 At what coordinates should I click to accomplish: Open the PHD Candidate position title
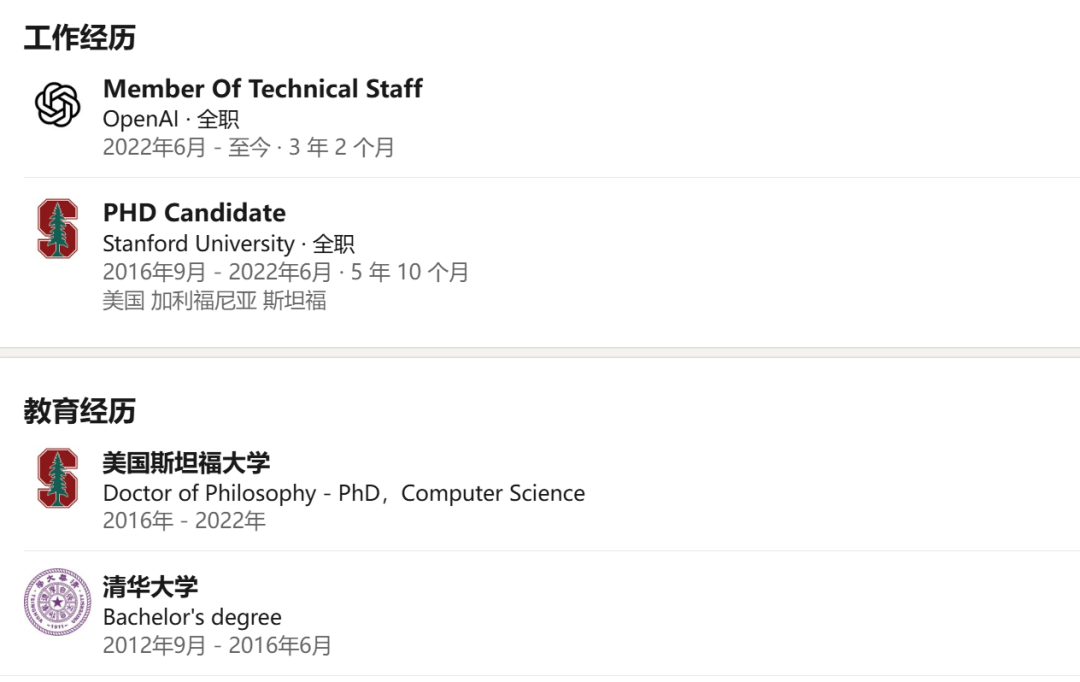pyautogui.click(x=194, y=213)
